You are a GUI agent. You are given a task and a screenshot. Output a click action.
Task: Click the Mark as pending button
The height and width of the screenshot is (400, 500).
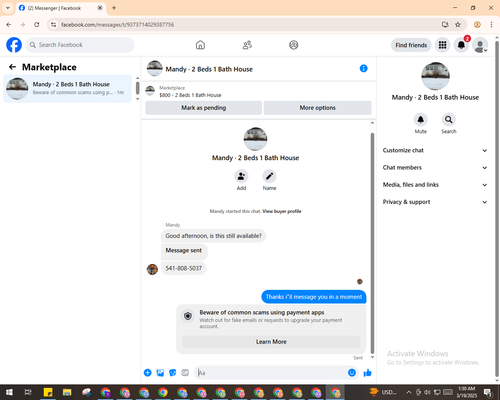(203, 108)
